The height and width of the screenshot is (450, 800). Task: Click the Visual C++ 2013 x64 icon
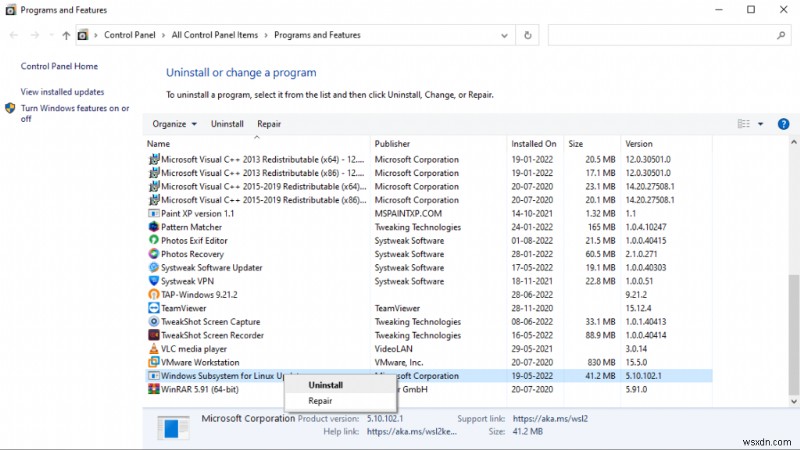coord(153,159)
